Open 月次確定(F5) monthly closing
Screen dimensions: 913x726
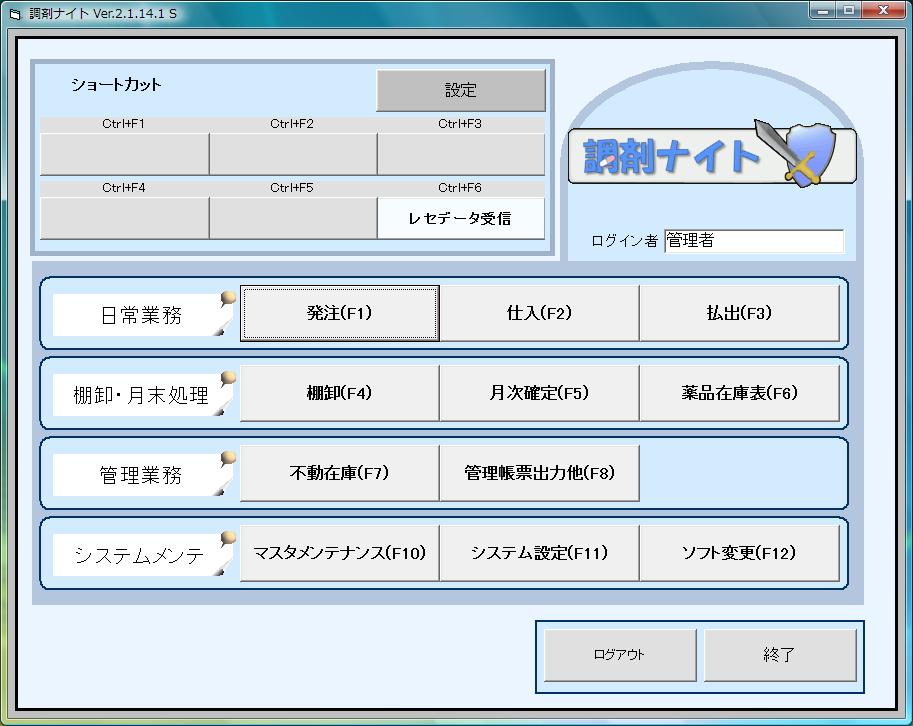click(539, 393)
